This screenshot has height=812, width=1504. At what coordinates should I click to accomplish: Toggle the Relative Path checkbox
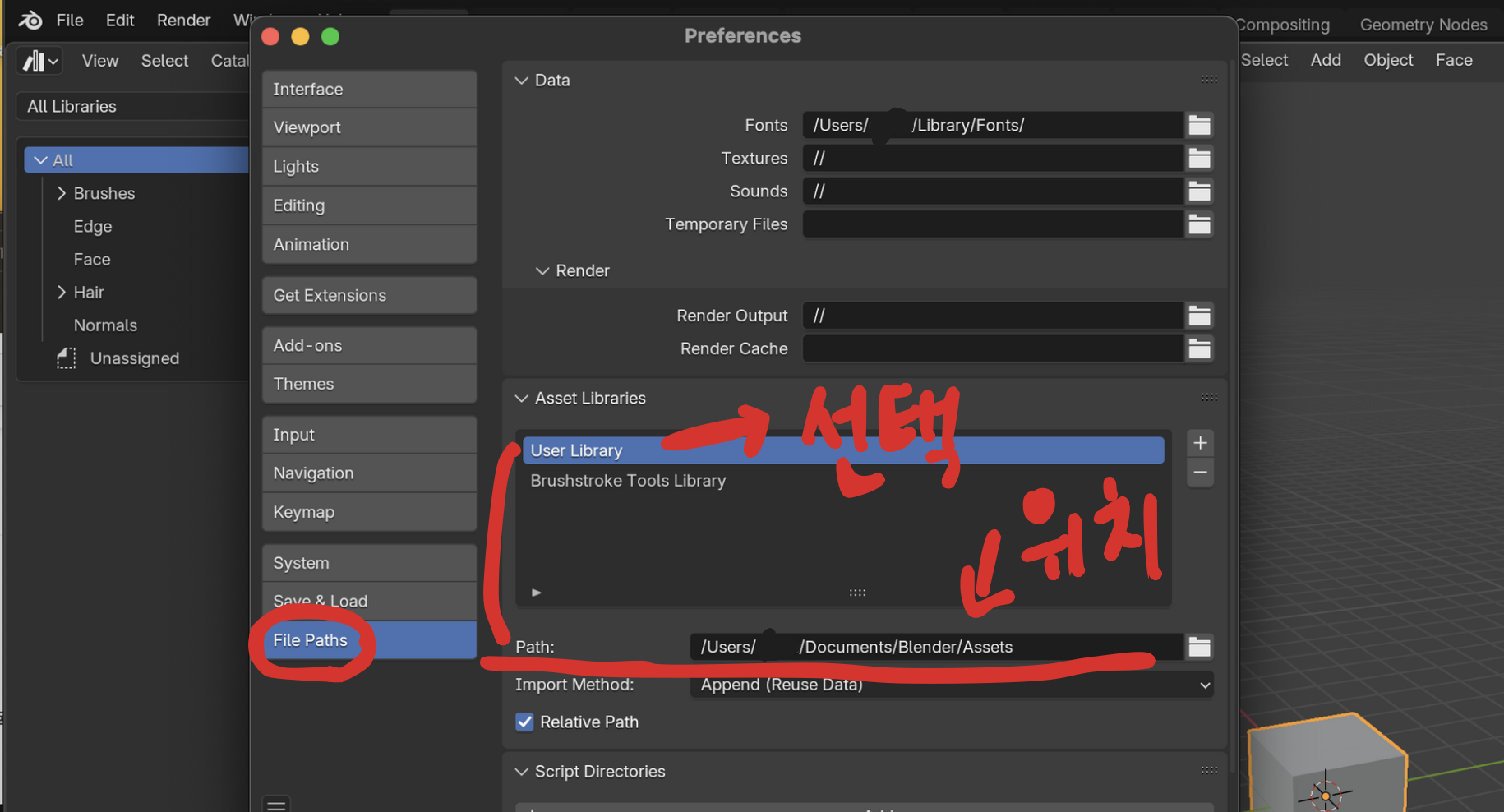524,722
